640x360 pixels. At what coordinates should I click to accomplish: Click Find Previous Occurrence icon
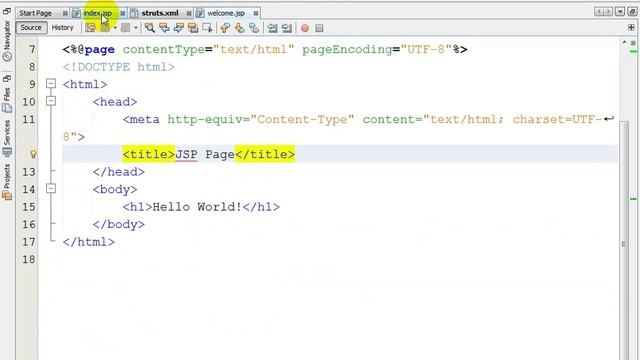click(x=164, y=28)
